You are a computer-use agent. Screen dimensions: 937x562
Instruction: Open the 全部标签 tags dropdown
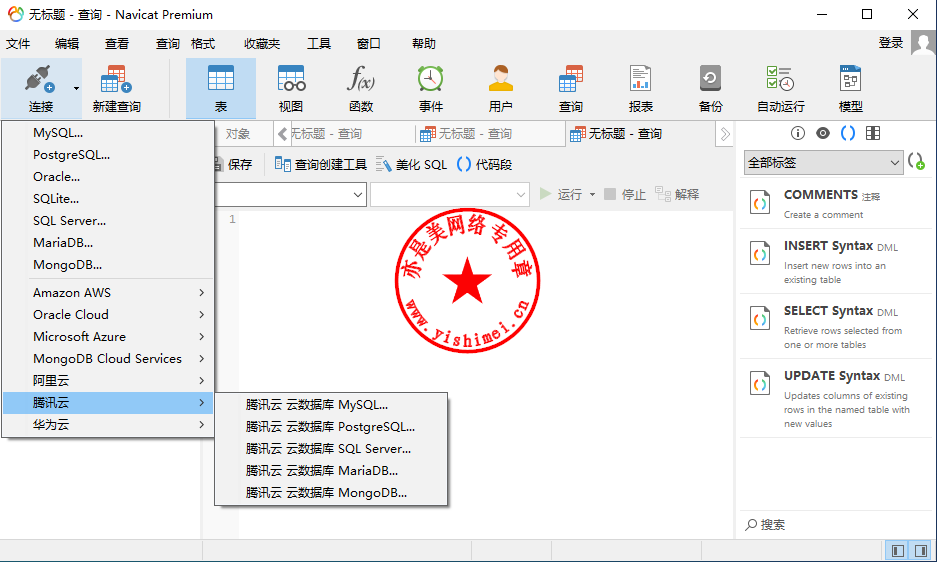pyautogui.click(x=823, y=163)
